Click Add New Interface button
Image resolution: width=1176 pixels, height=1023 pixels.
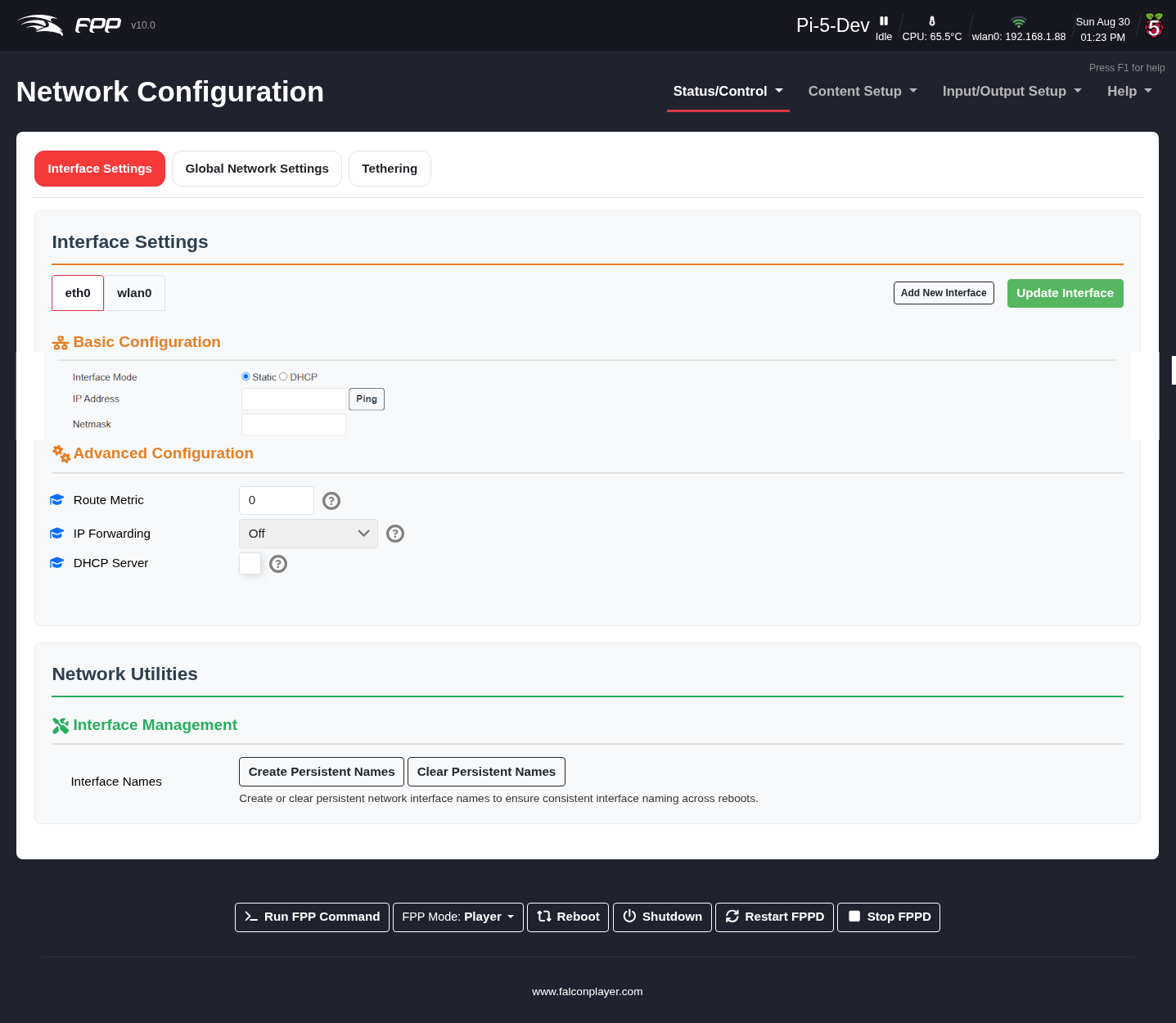944,293
